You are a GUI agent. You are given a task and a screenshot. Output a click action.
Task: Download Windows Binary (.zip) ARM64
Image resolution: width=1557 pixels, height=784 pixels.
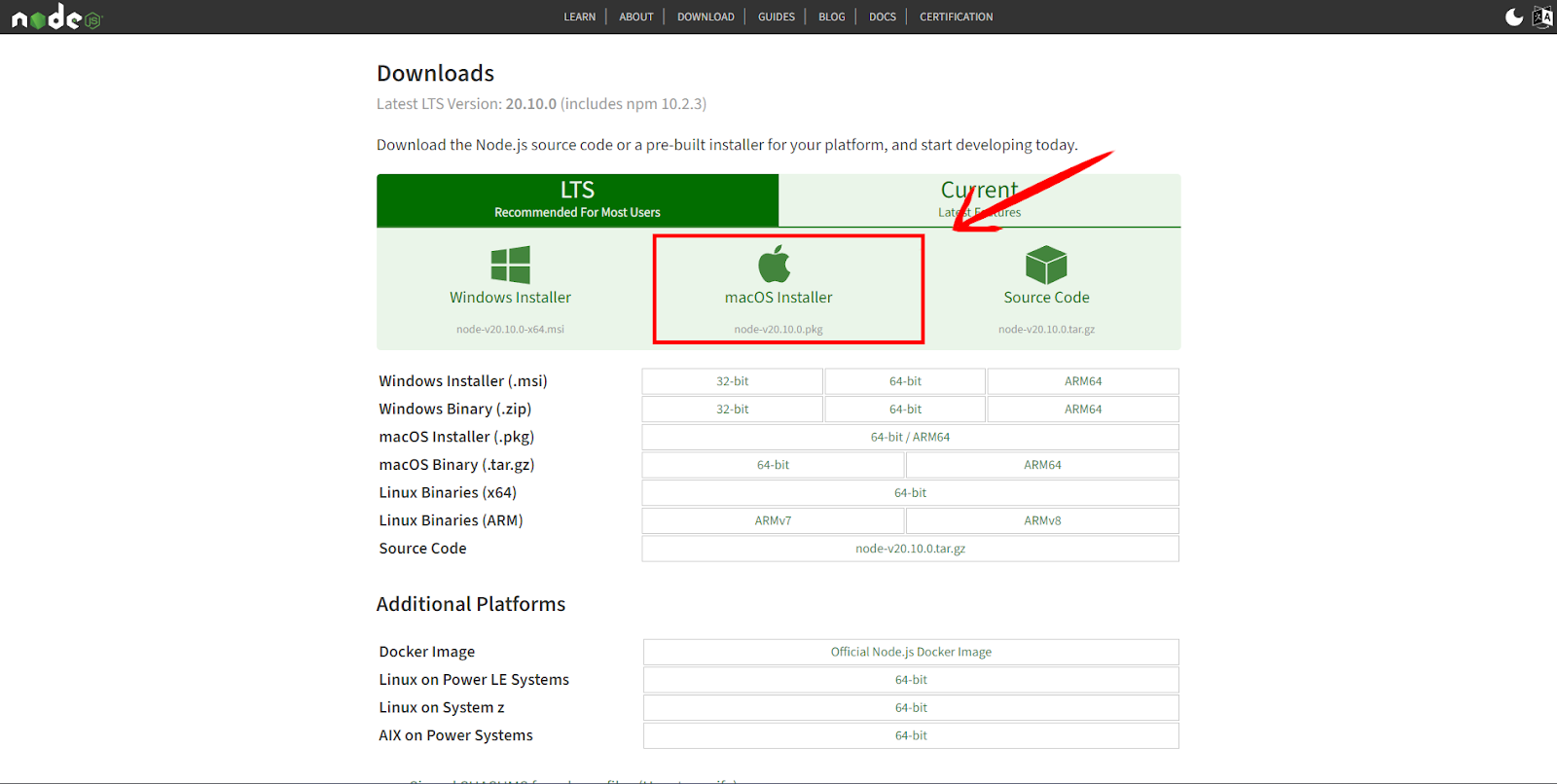click(1083, 410)
